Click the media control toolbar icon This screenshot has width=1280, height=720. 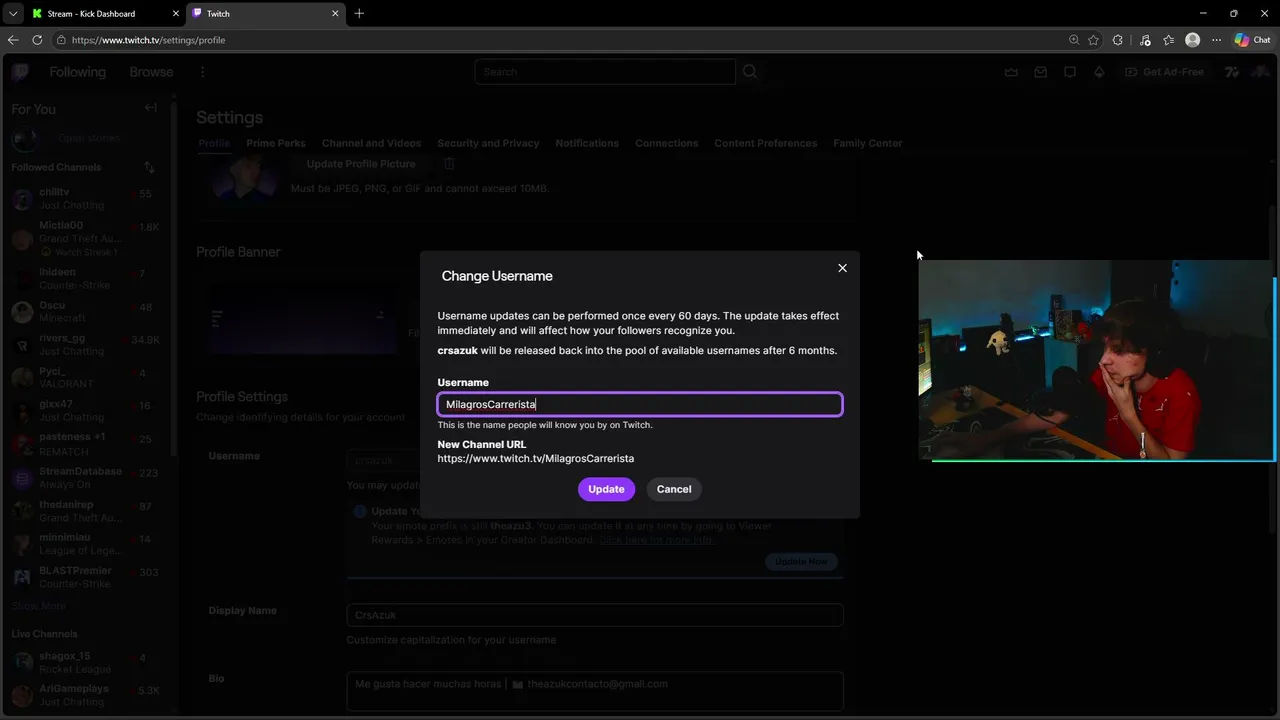pos(1144,40)
